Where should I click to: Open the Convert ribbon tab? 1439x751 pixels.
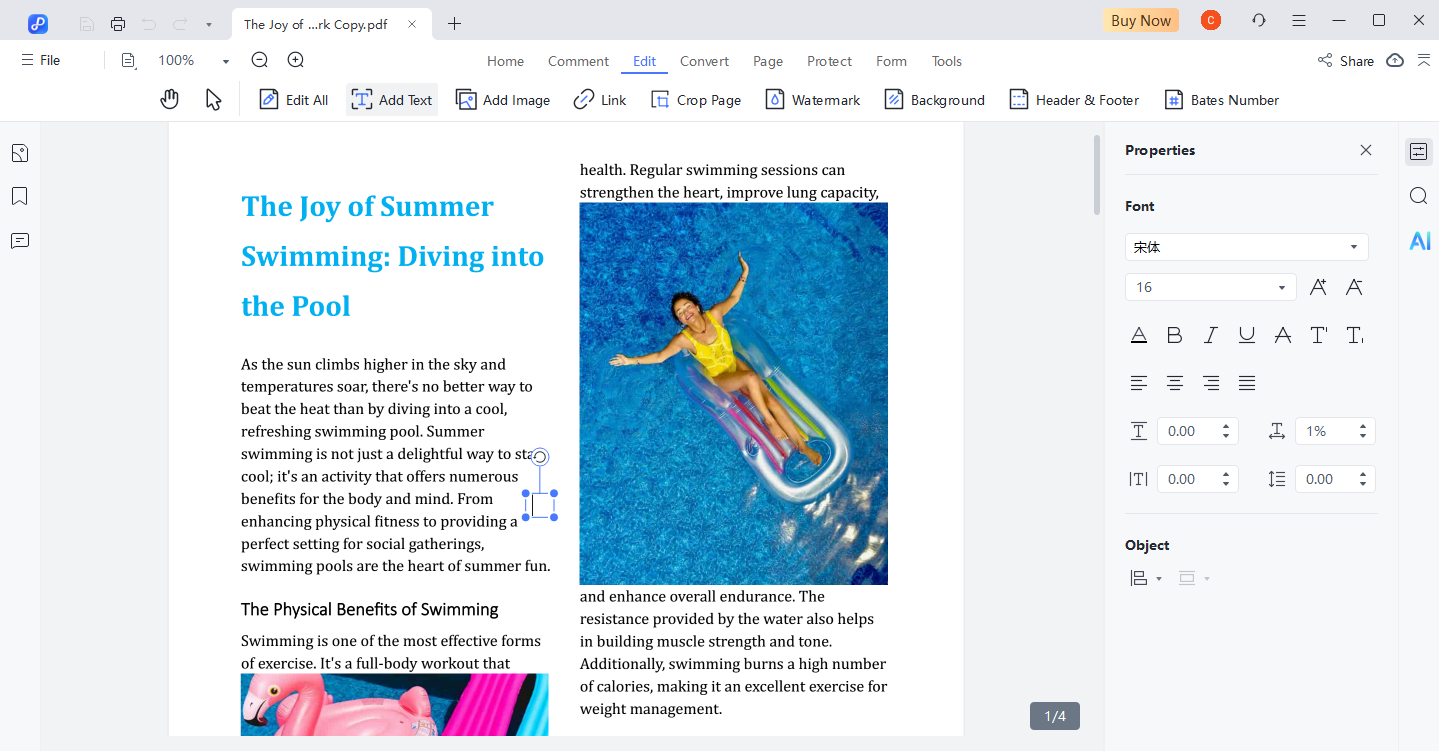click(704, 61)
